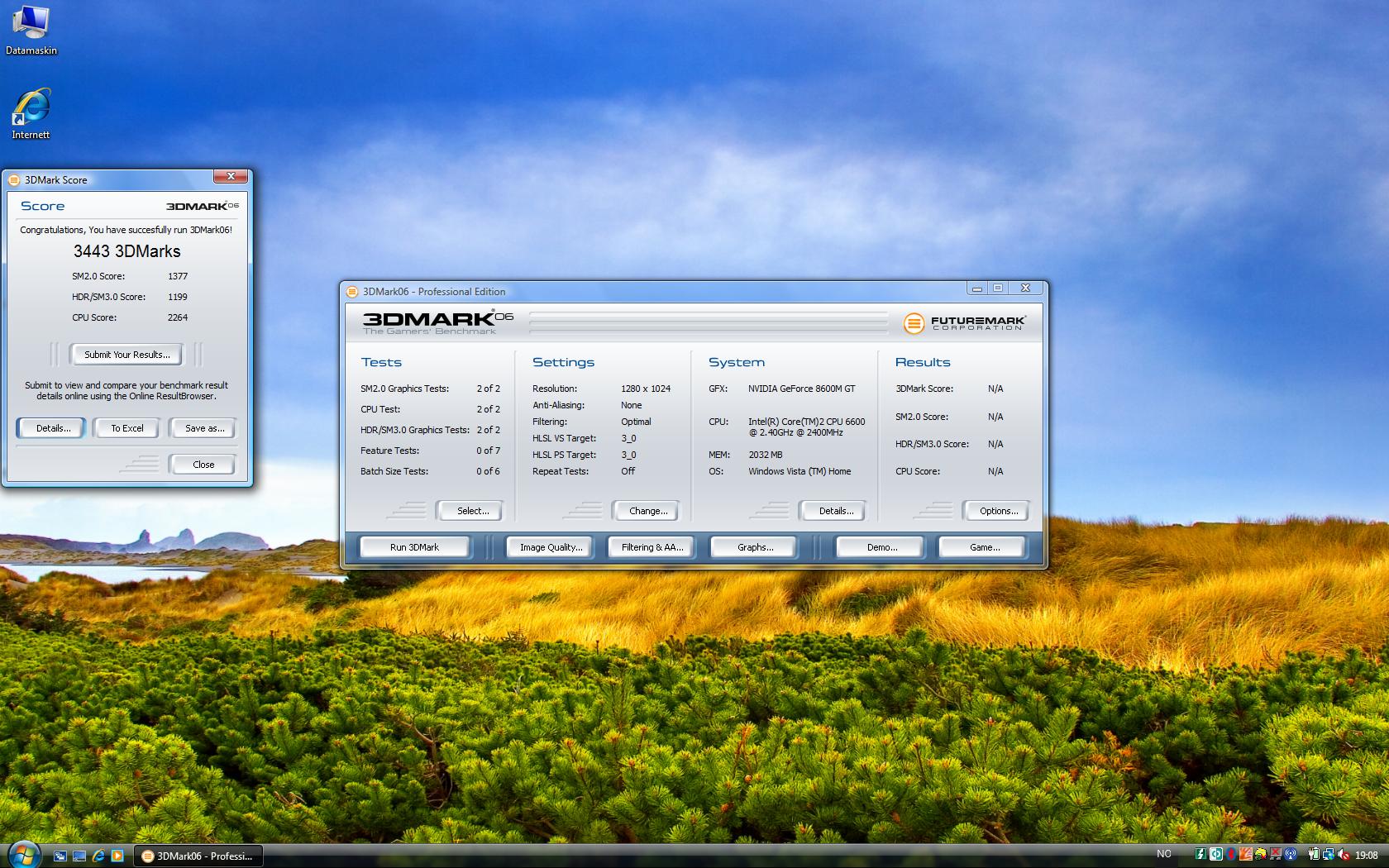
Task: Click the Show desktop quick launch icon
Action: tap(79, 856)
